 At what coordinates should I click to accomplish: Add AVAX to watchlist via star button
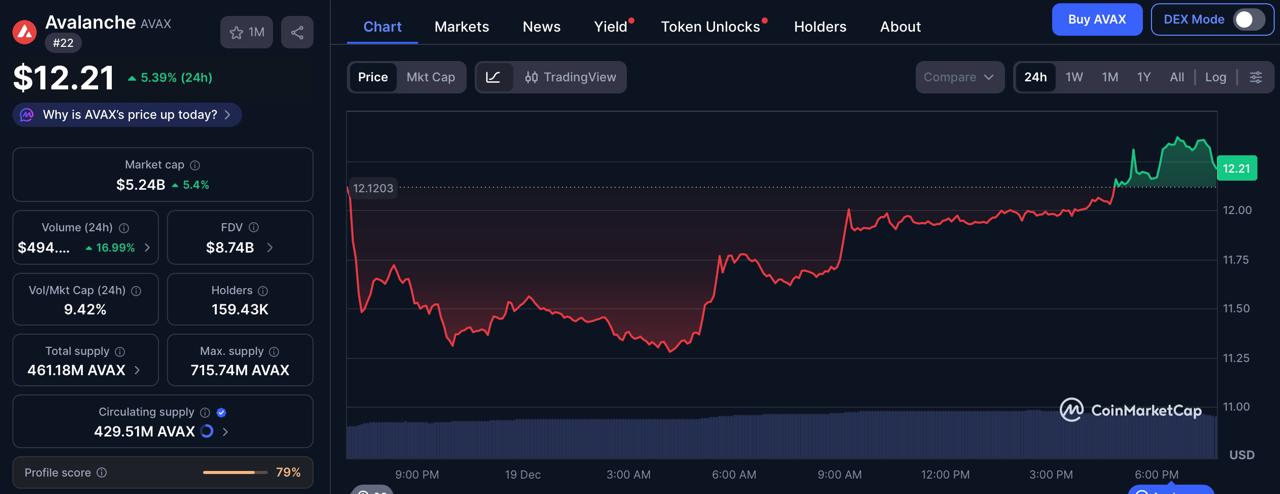pos(247,32)
